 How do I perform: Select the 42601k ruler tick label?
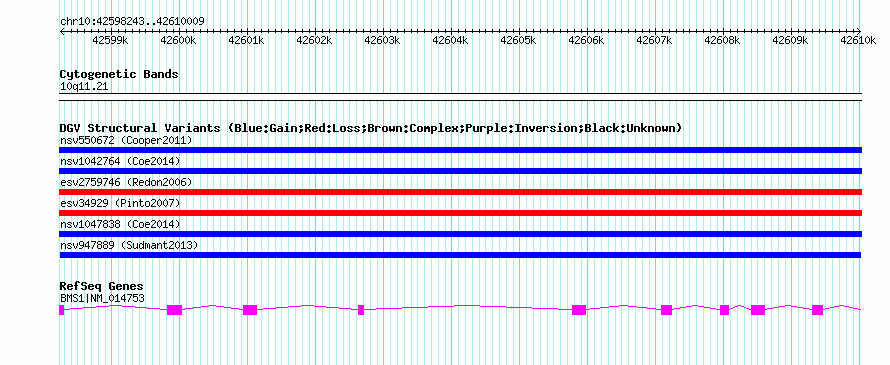tap(246, 40)
